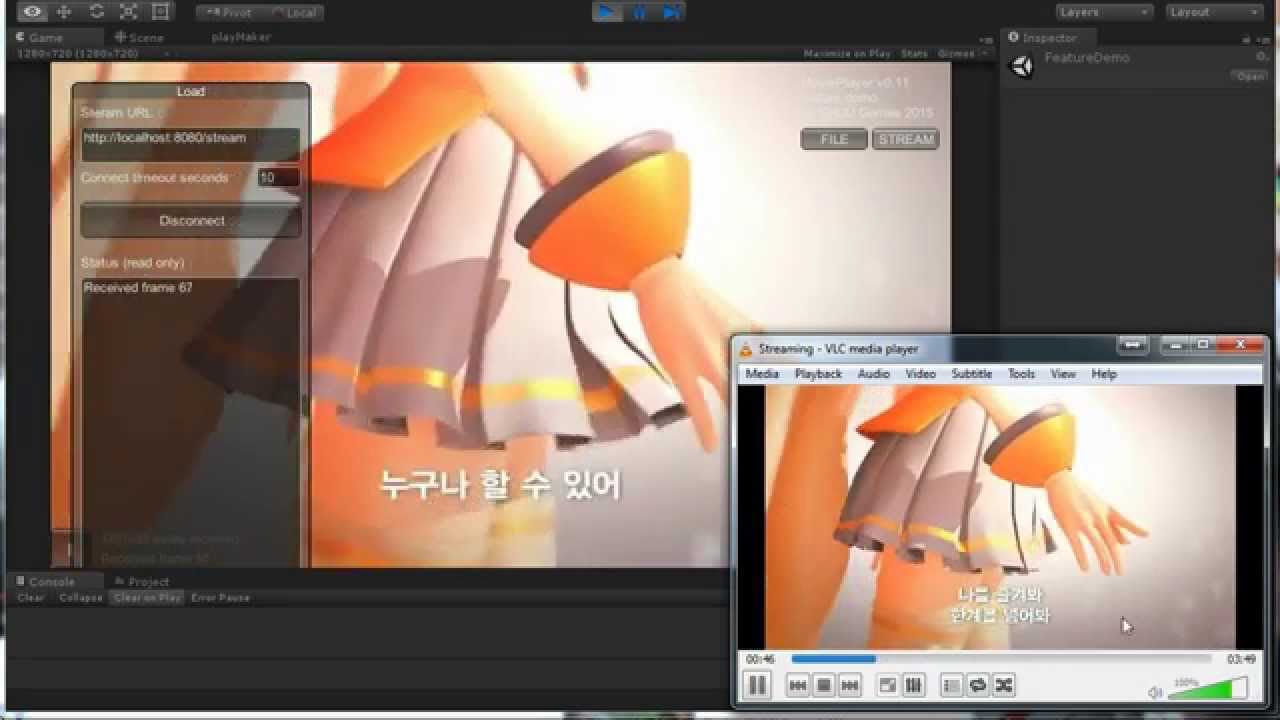Toggle Clear on Play in Console

tap(148, 597)
